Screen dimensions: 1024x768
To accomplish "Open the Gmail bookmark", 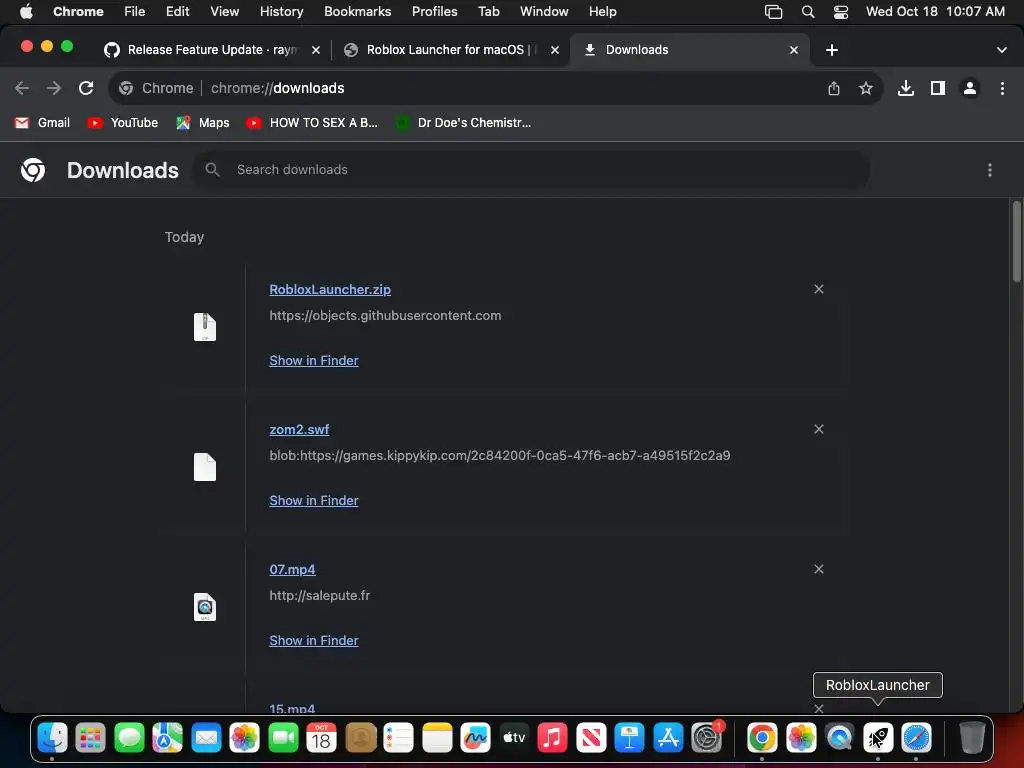I will pyautogui.click(x=42, y=123).
